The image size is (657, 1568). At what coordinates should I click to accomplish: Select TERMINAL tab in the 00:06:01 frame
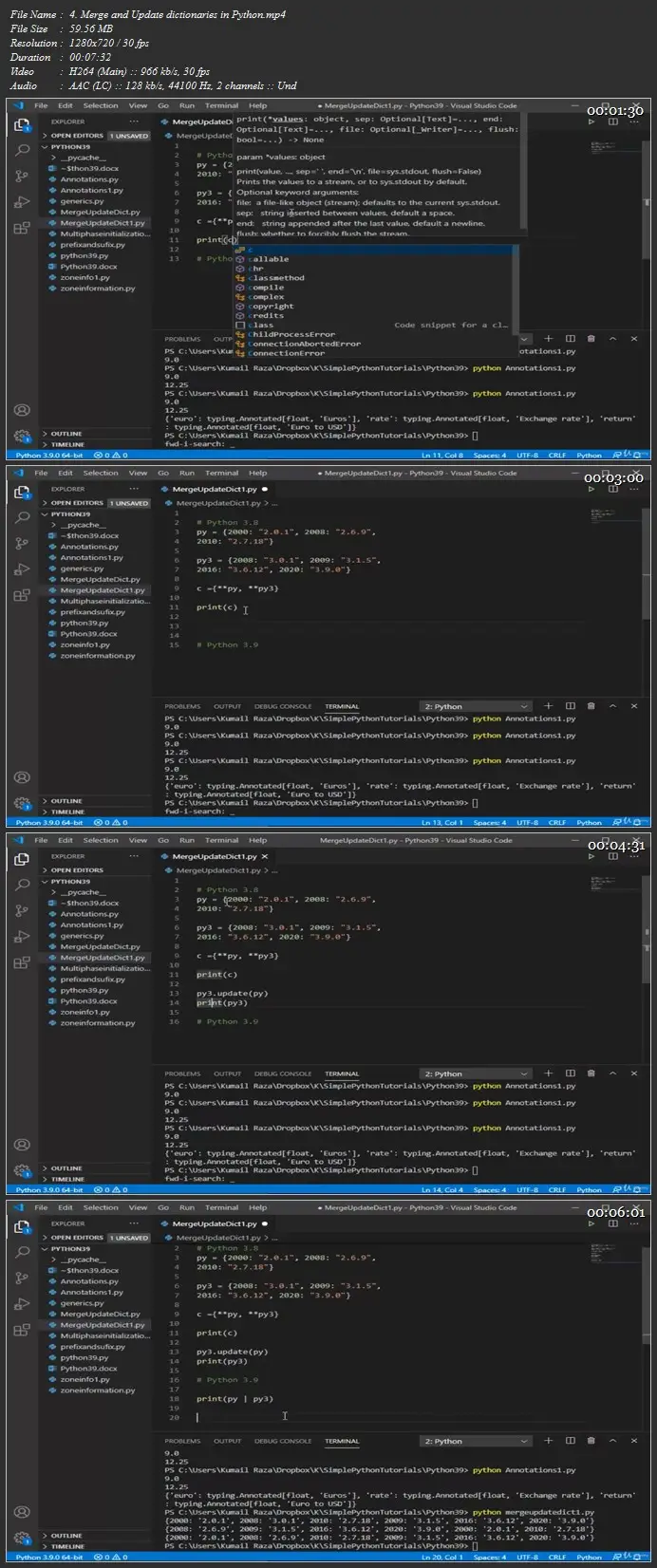click(342, 1441)
